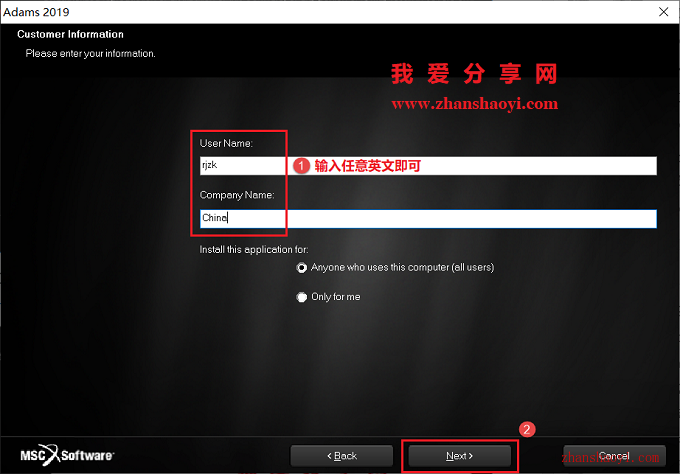
Task: Click the Company Name input field
Action: (428, 219)
